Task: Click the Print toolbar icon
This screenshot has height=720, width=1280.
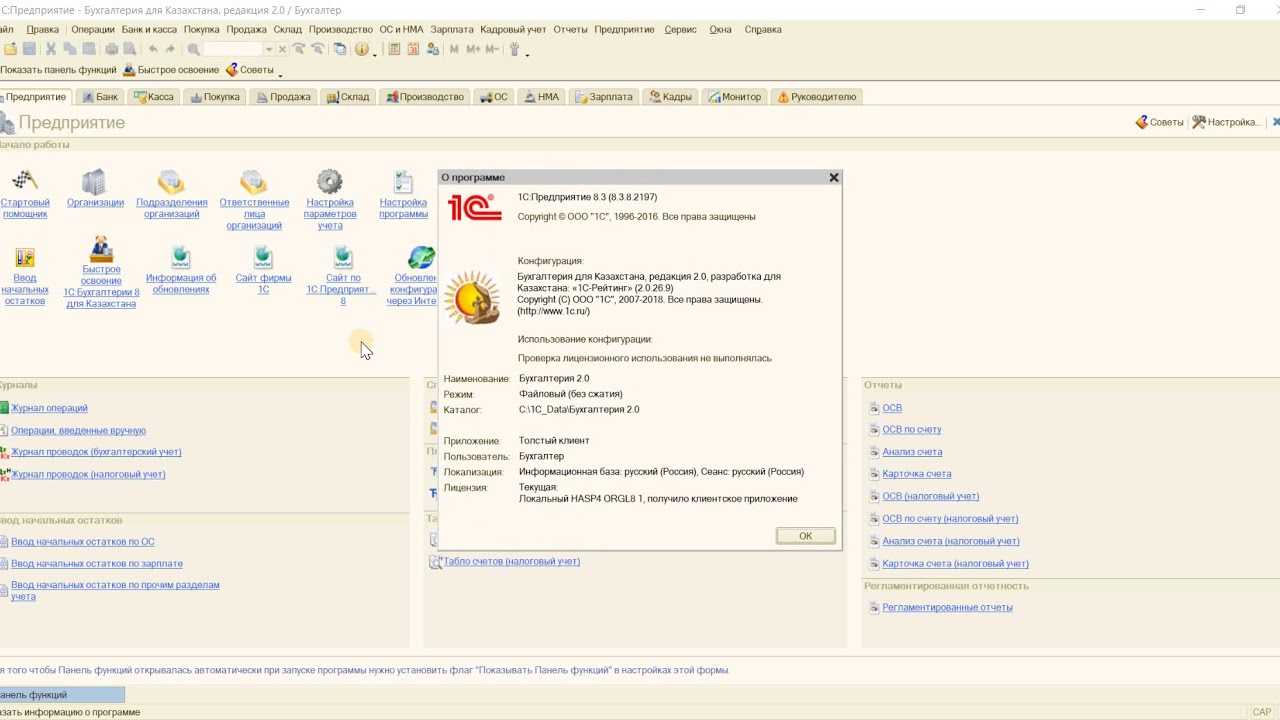Action: pyautogui.click(x=112, y=49)
